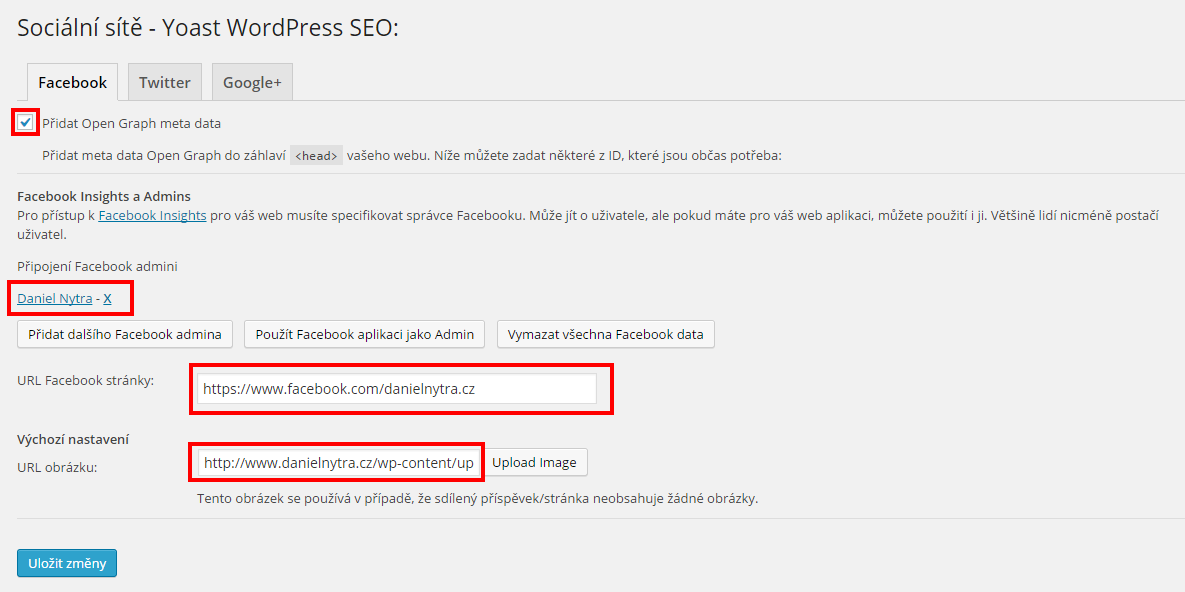Screen dimensions: 1185x592
Task: Open the Google+ tab
Action: coord(252,82)
